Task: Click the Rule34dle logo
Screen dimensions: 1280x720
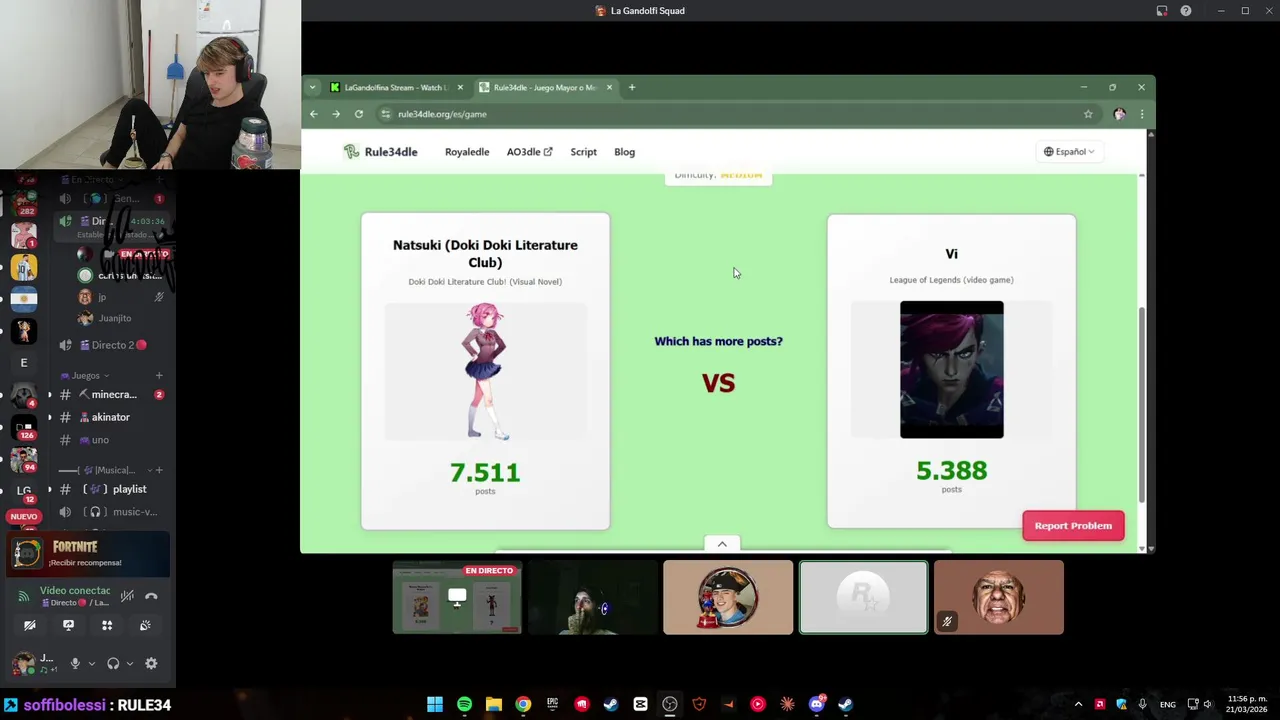Action: pos(380,152)
